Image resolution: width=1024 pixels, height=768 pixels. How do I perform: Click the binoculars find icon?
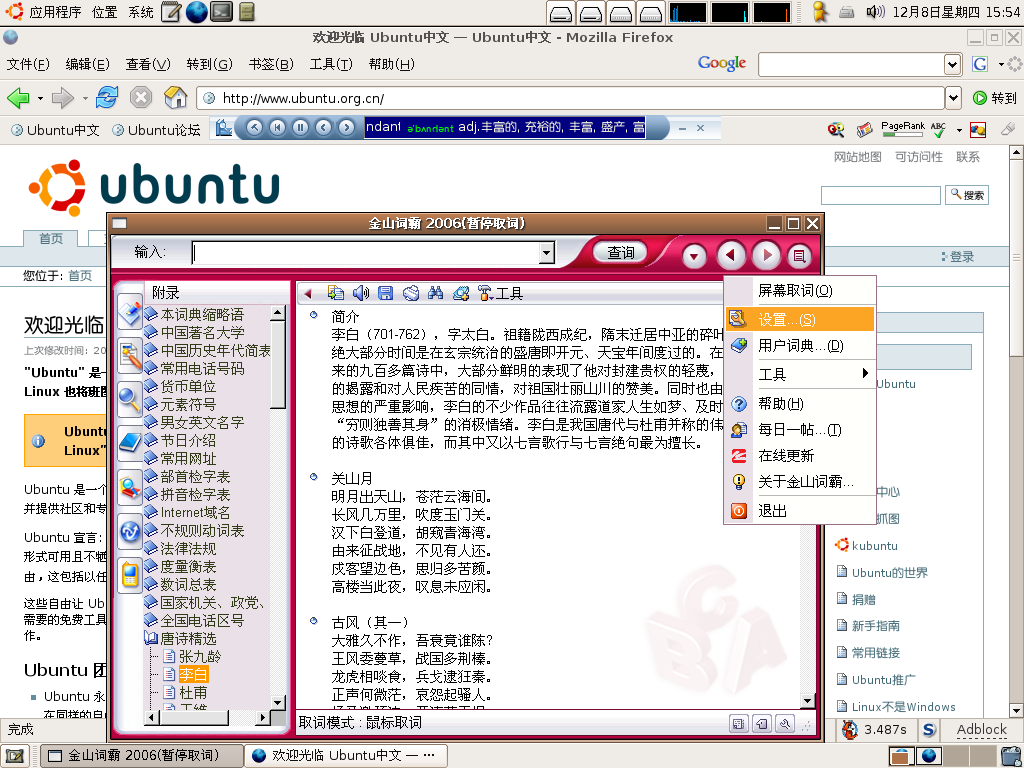[436, 293]
